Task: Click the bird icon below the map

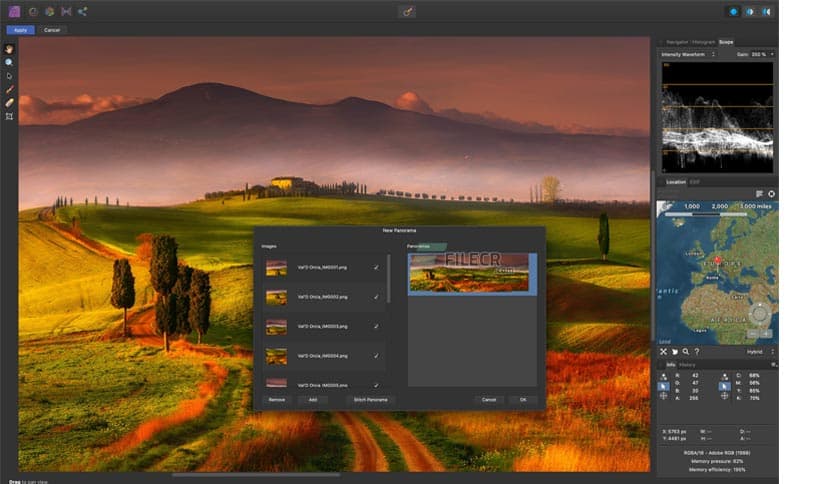Action: click(674, 352)
